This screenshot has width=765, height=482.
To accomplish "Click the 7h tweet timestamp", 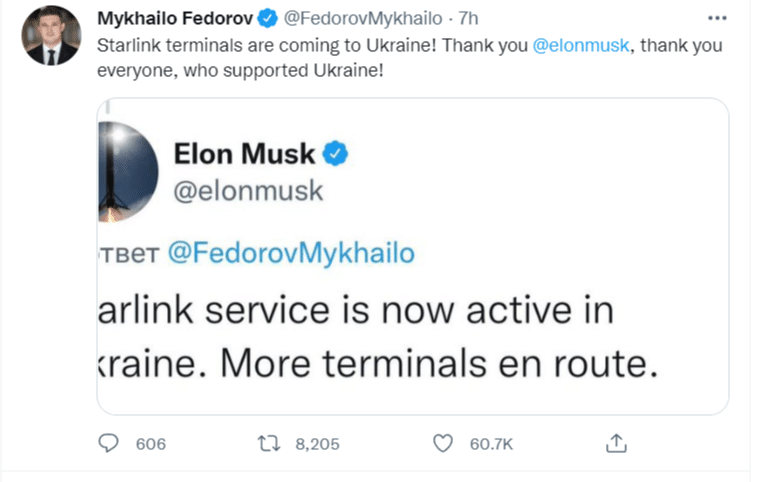I will coord(467,19).
